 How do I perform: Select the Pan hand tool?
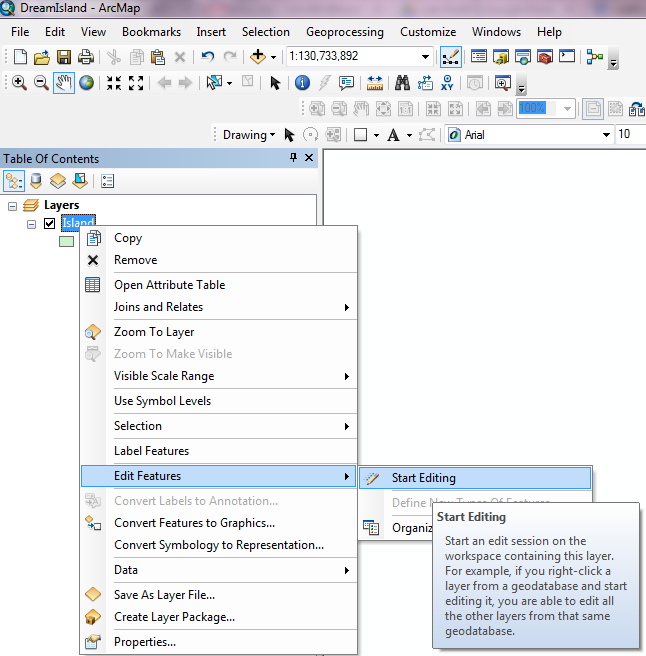click(64, 82)
